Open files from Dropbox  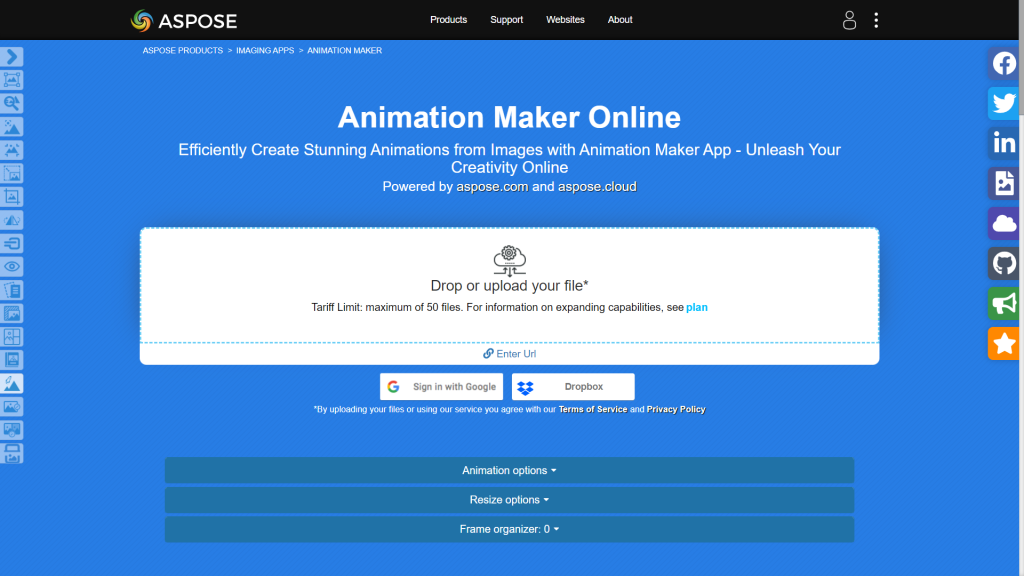pos(572,386)
